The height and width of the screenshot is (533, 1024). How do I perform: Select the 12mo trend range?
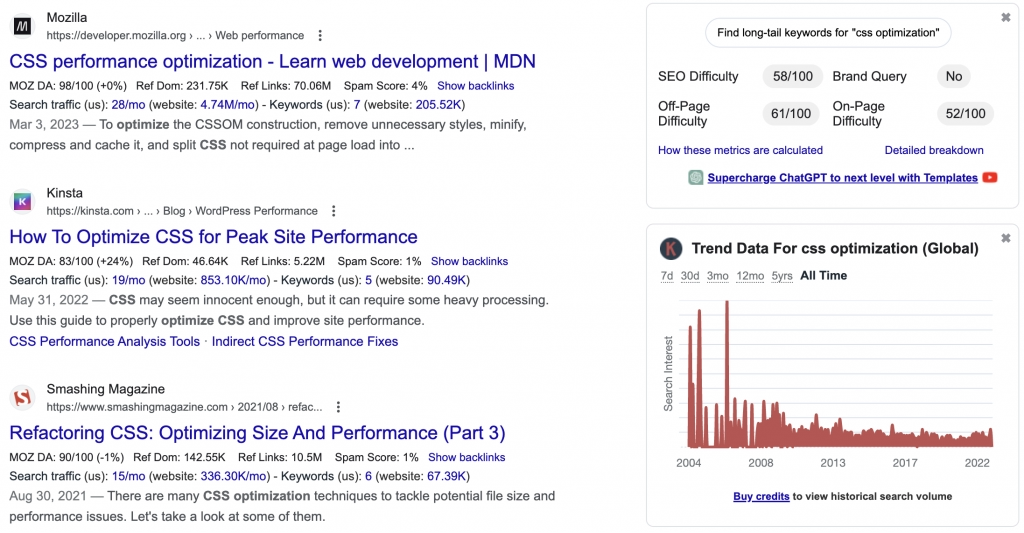750,276
